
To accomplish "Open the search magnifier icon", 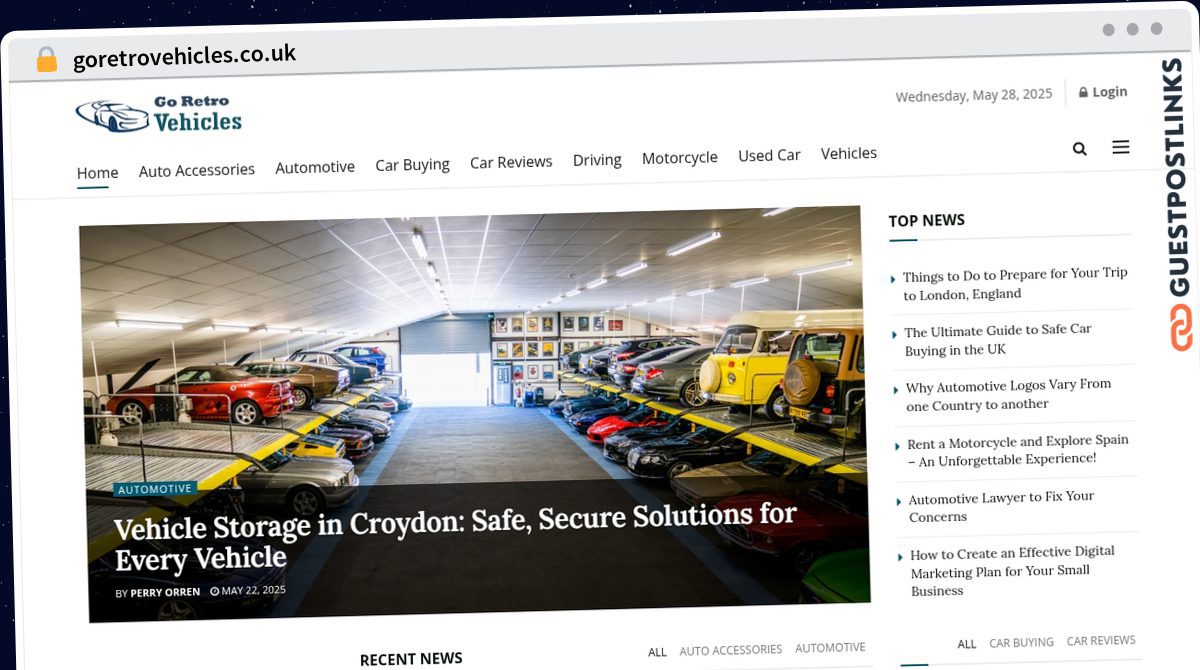I will (x=1079, y=149).
